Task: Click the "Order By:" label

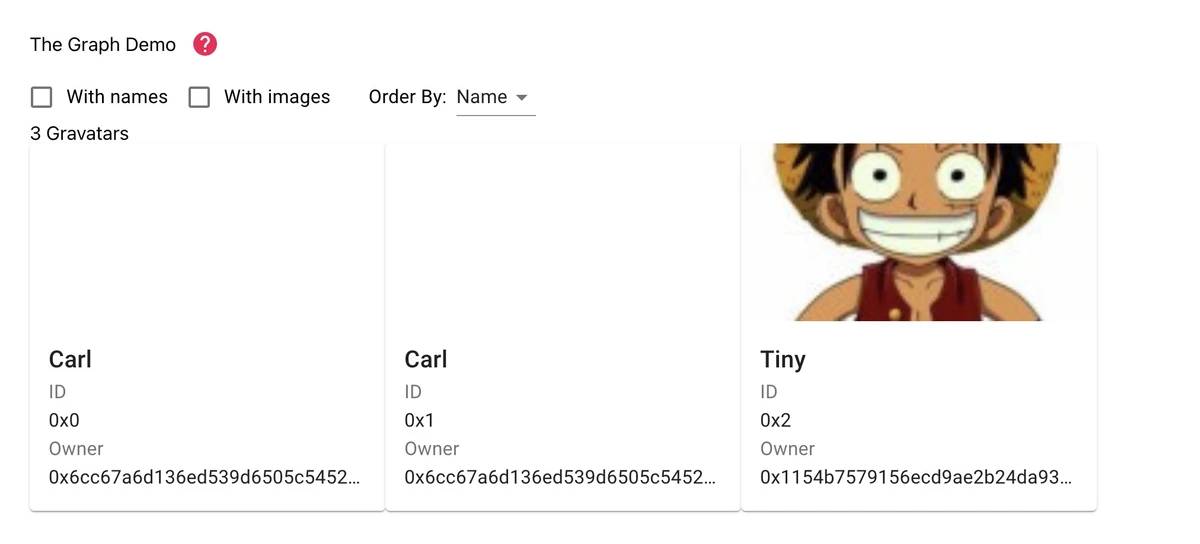Action: click(x=407, y=97)
